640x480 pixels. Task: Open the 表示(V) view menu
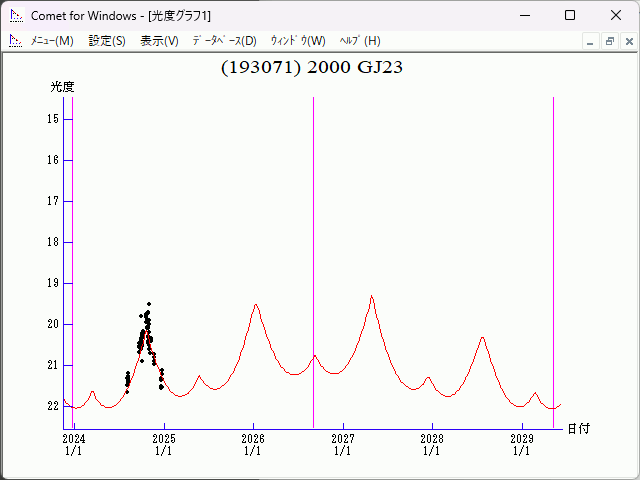coord(159,41)
